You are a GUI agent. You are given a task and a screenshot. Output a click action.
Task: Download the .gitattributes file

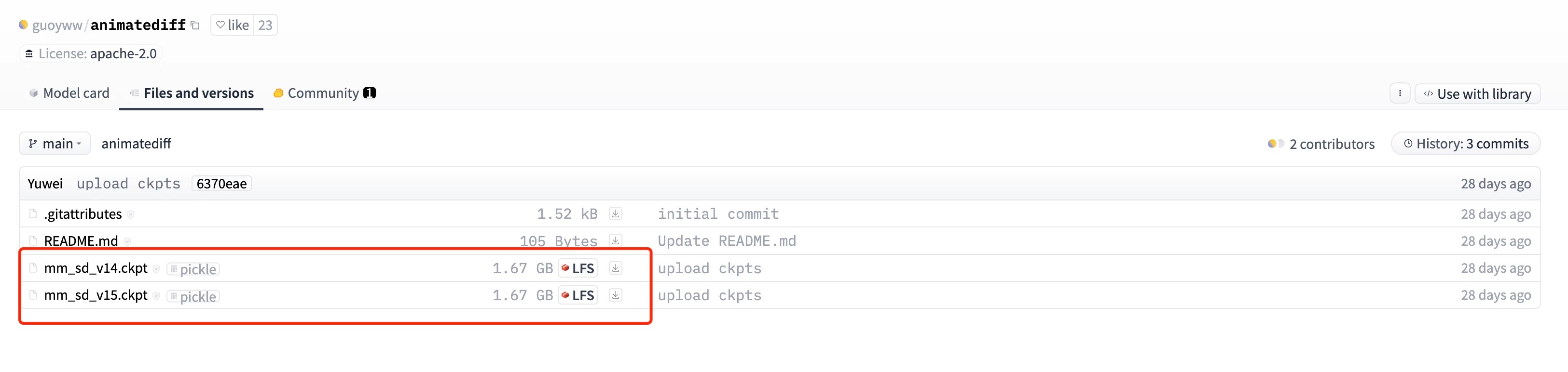616,214
